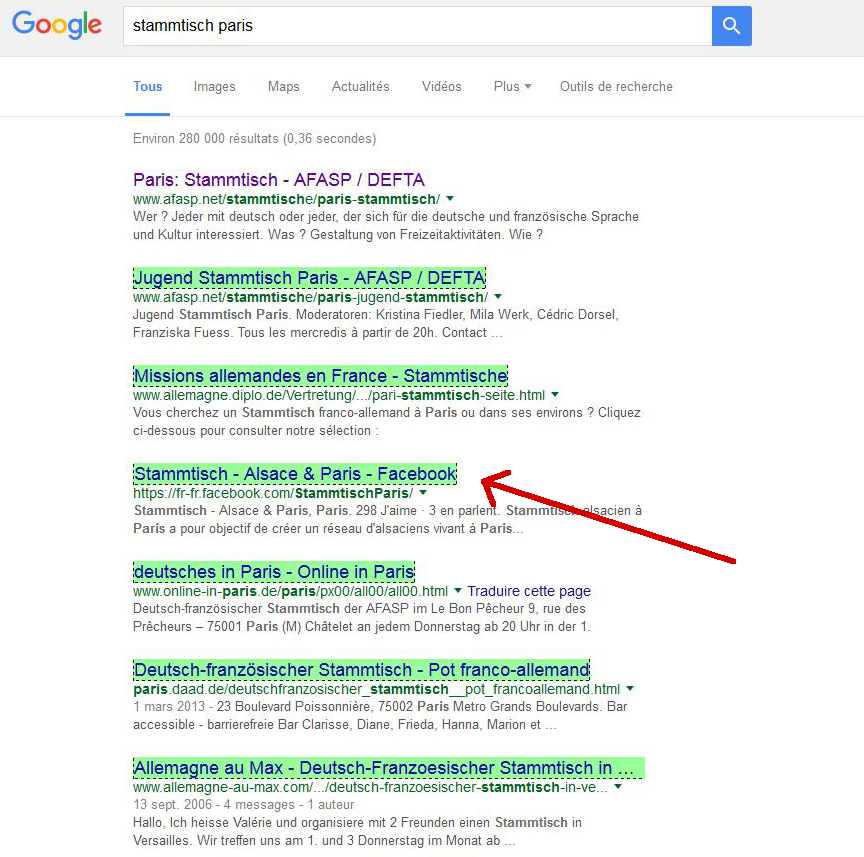Open 'Deutsch-französischer Stammtisch - Pot franco-allemand' result

(361, 670)
